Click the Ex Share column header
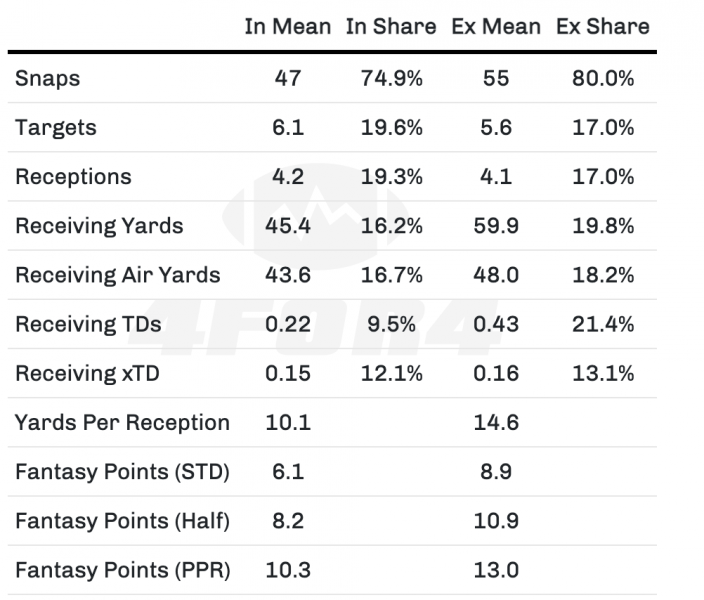 tap(602, 27)
